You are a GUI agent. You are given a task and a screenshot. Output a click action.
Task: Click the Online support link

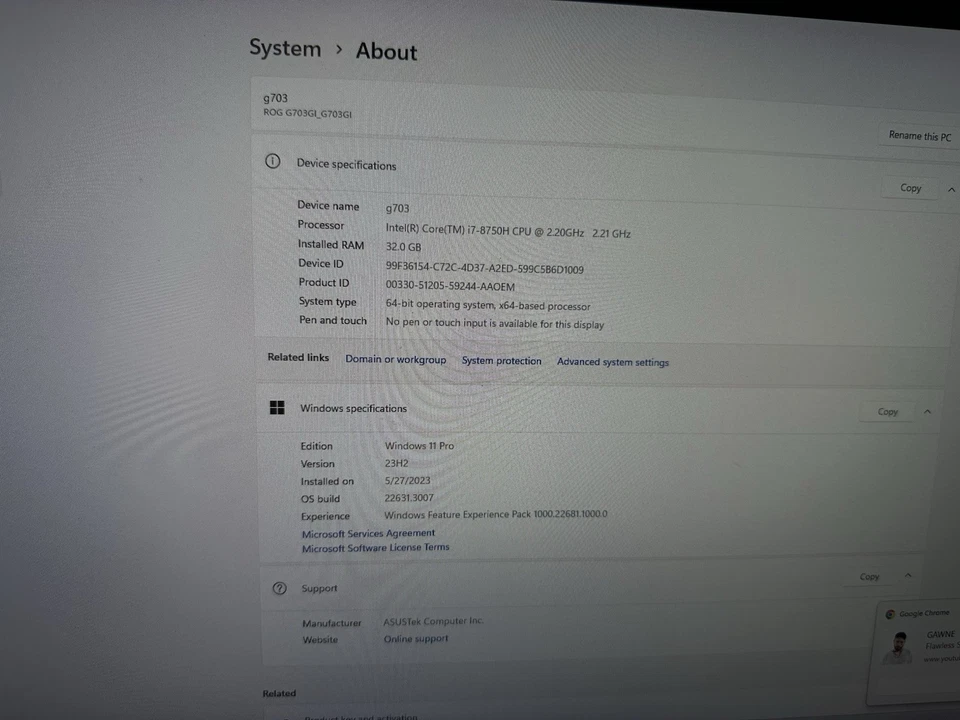tap(416, 639)
